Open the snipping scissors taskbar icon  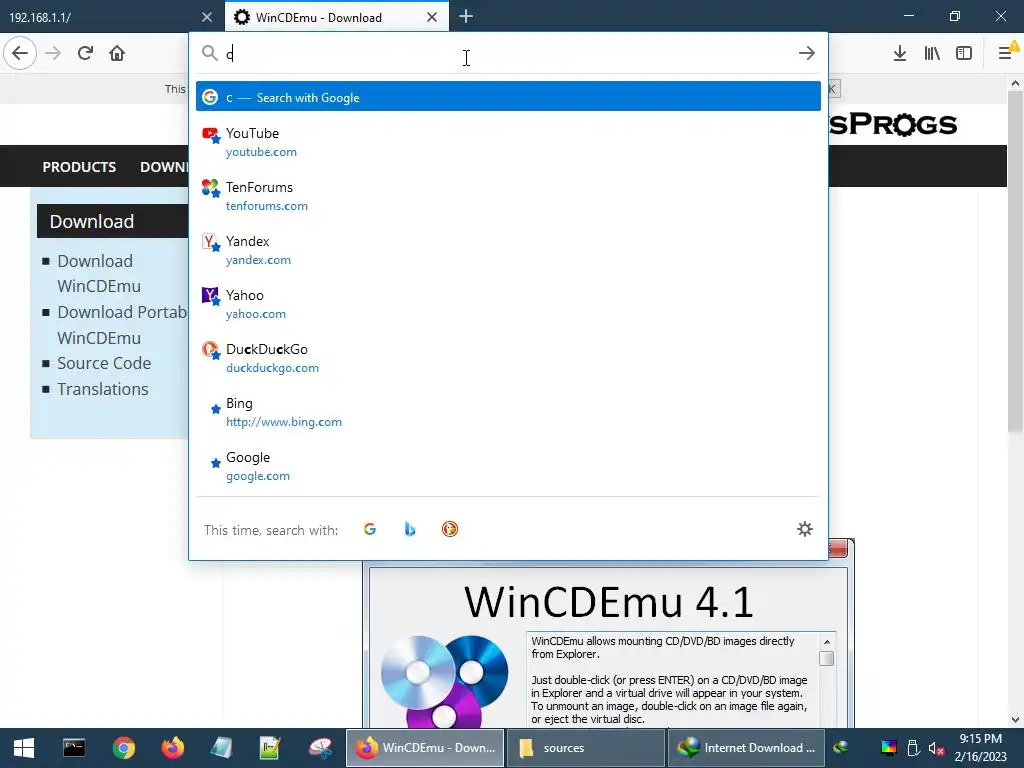point(320,748)
